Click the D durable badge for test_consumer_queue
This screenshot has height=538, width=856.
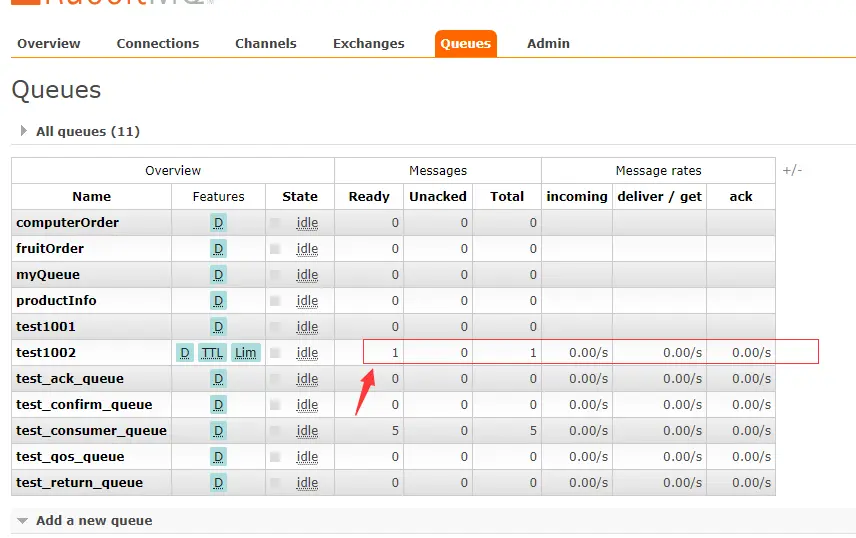click(x=218, y=431)
